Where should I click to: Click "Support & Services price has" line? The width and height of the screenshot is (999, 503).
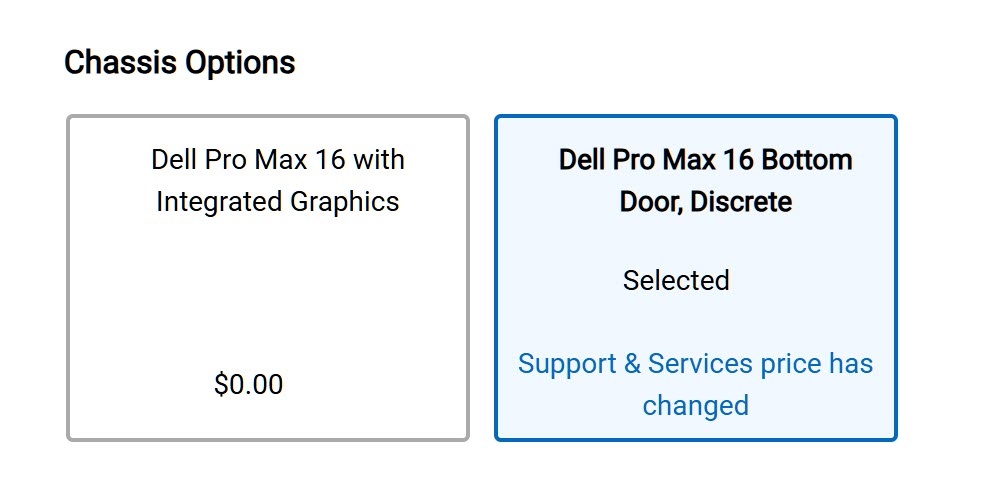point(695,363)
